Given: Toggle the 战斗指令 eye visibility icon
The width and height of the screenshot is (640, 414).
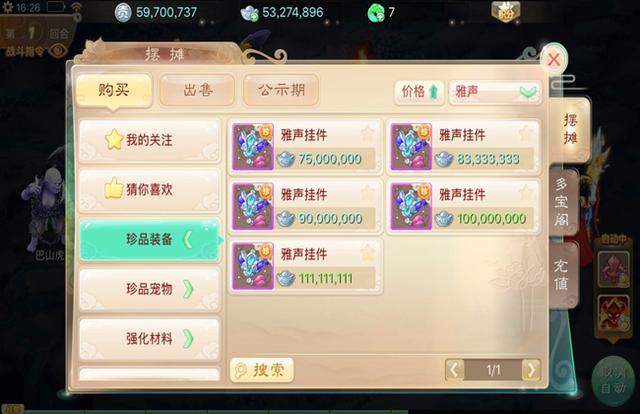Looking at the screenshot, I should (58, 51).
